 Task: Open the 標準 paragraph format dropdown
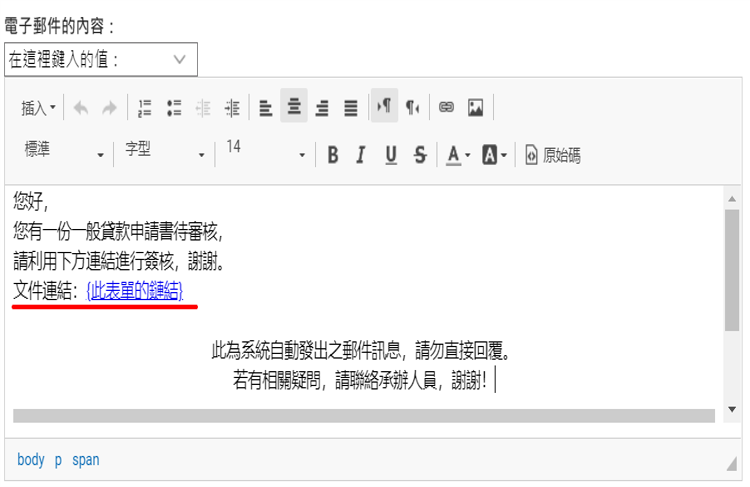pyautogui.click(x=64, y=152)
